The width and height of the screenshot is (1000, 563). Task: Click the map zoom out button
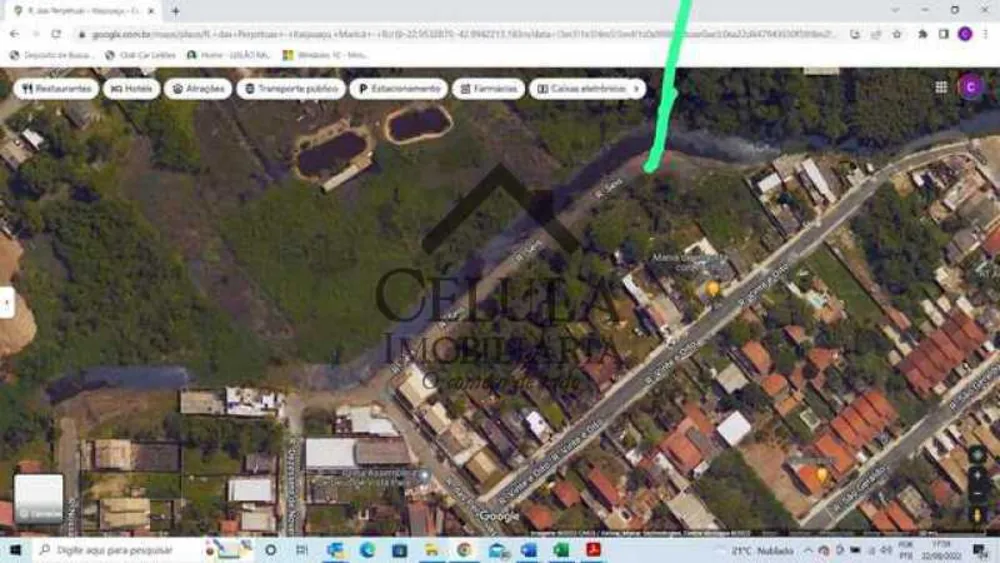tap(976, 494)
